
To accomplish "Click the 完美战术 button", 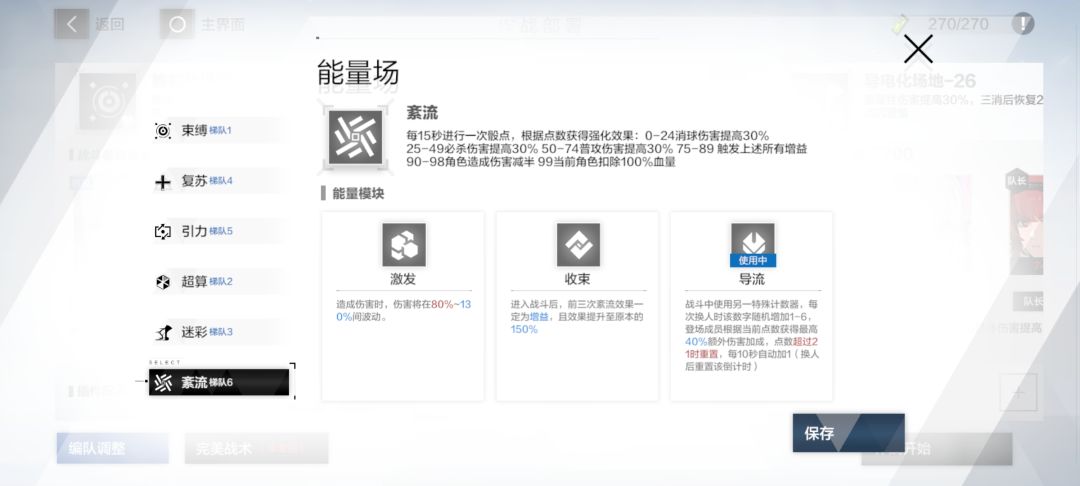I will (256, 449).
